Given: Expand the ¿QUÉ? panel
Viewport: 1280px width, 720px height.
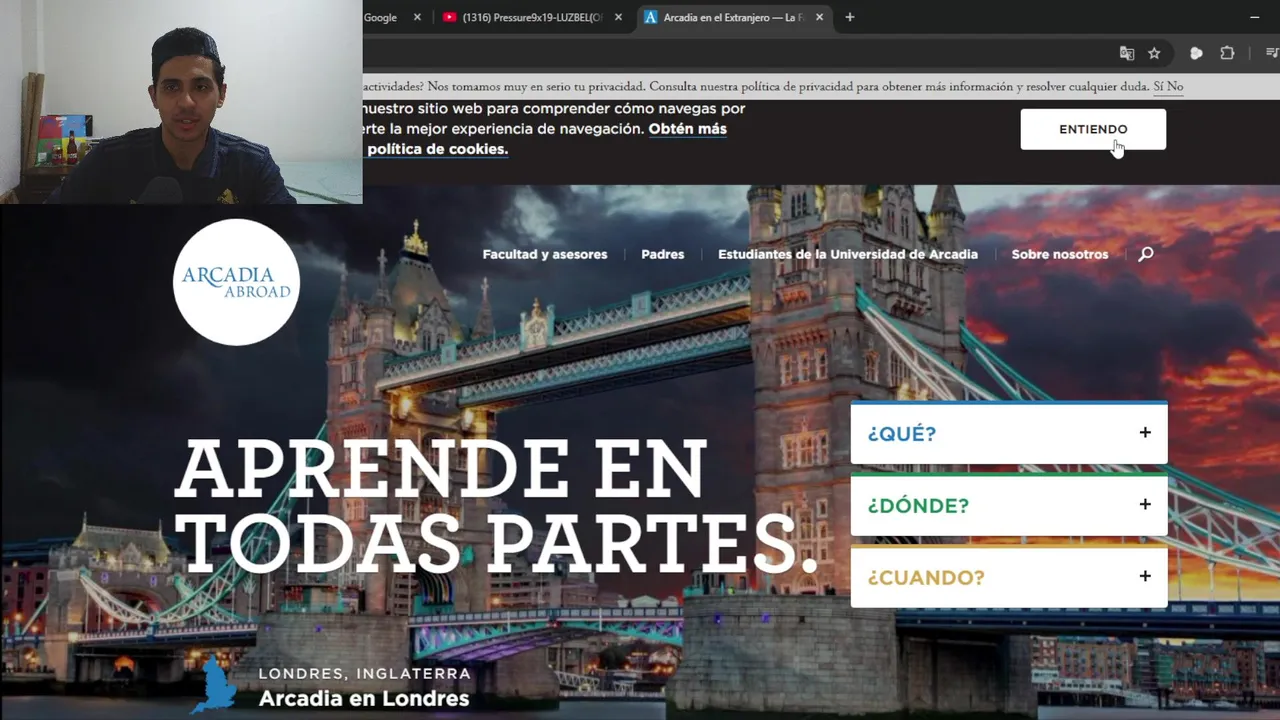Looking at the screenshot, I should (1009, 433).
